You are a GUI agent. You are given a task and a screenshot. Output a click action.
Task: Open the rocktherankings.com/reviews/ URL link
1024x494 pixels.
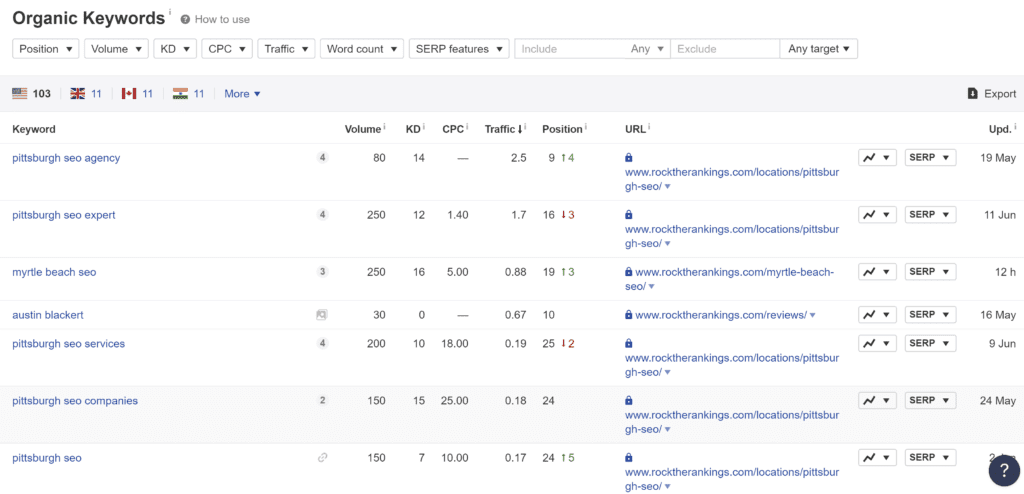click(721, 315)
